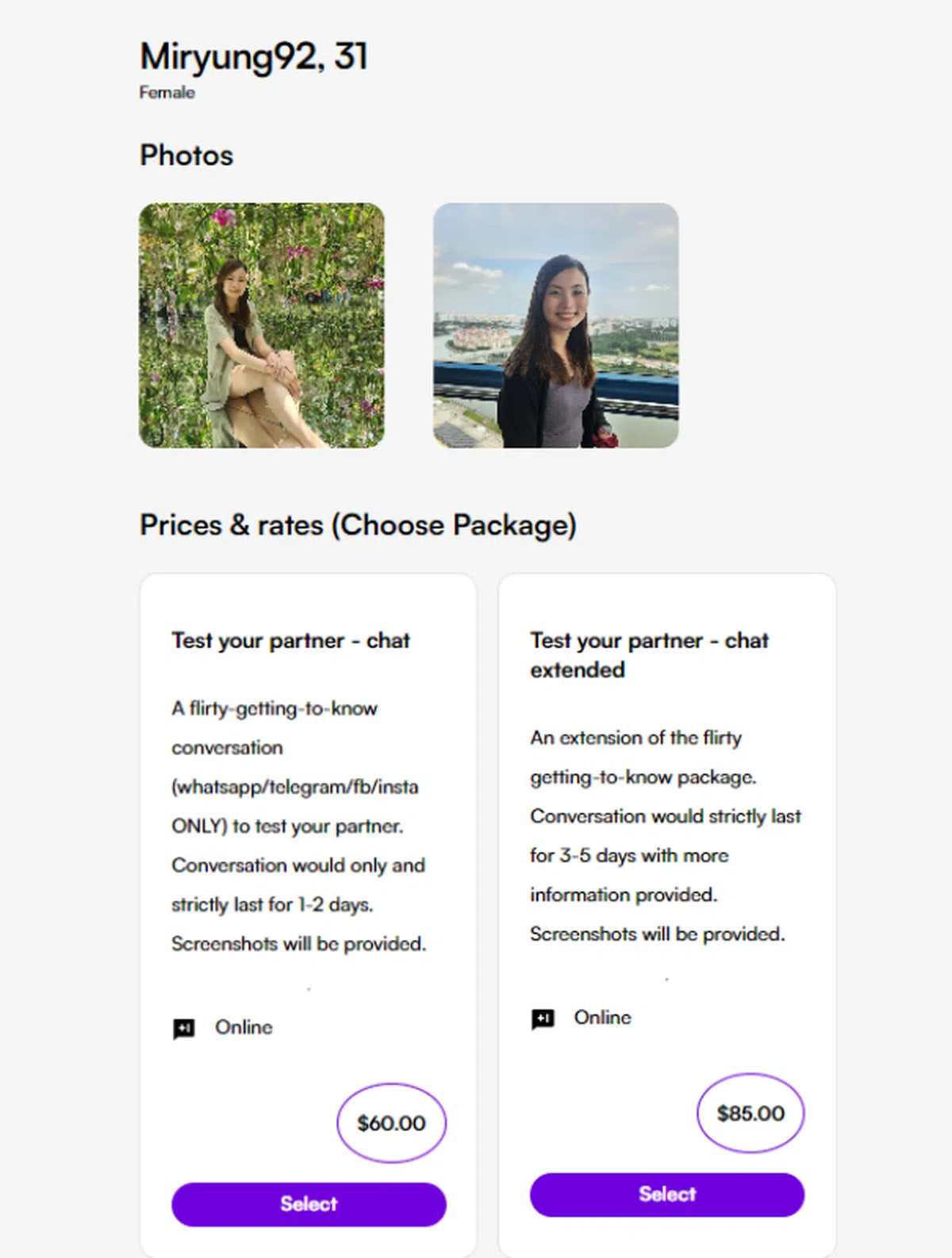The width and height of the screenshot is (952, 1258).
Task: Click the $85.00 price badge
Action: 750,1114
